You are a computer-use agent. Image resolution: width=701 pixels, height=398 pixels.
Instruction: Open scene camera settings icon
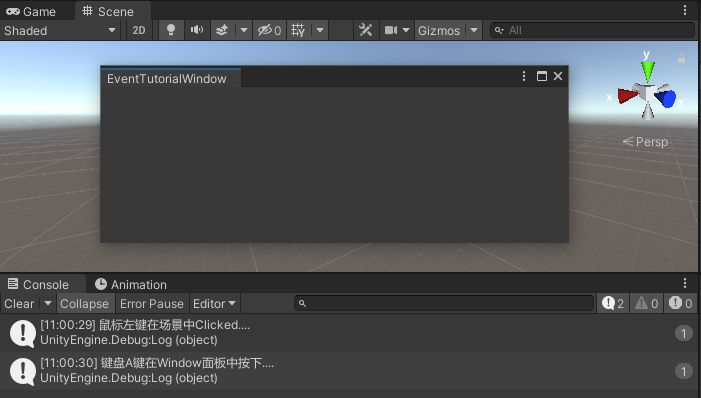click(391, 30)
